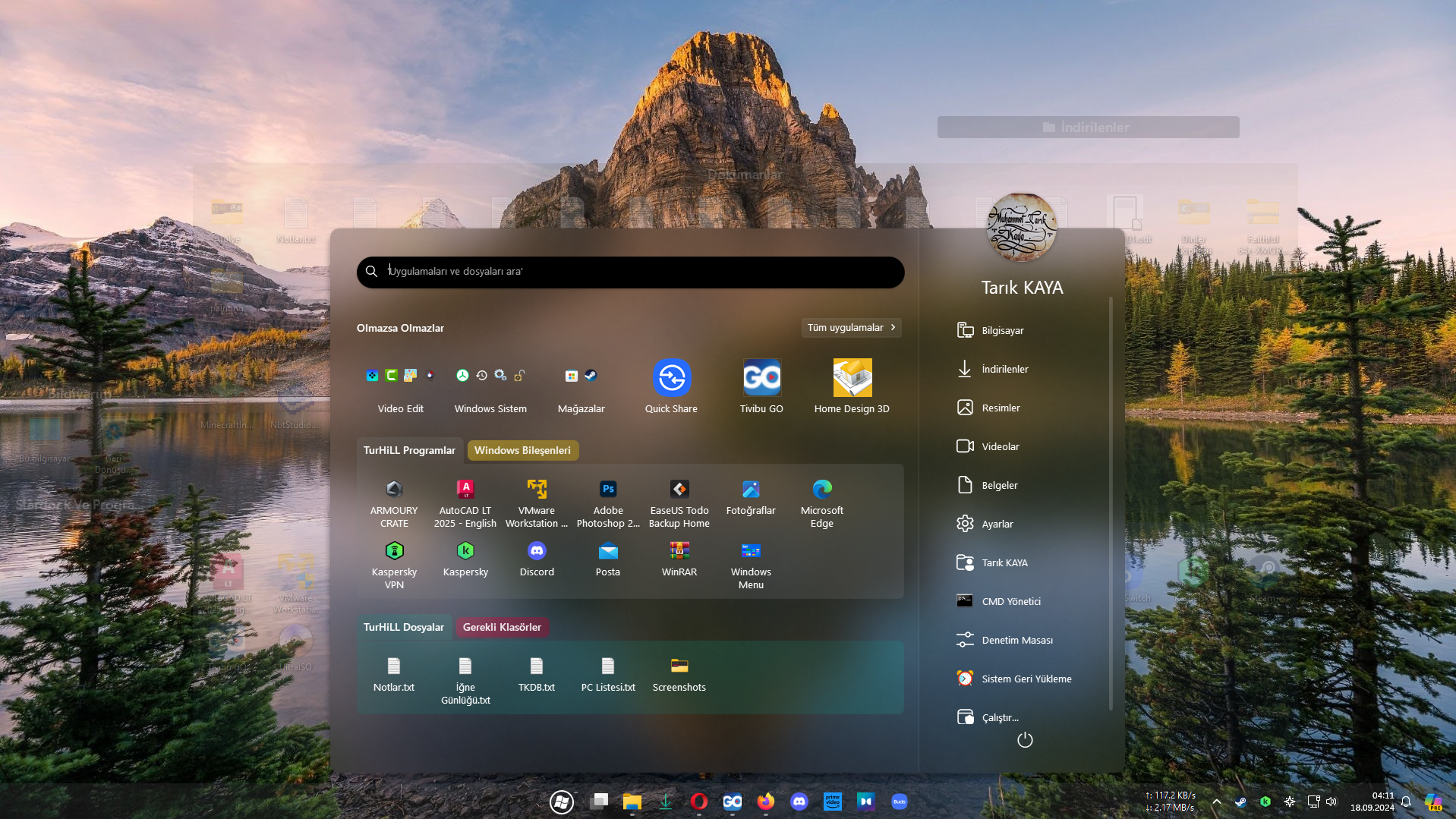The height and width of the screenshot is (819, 1456).
Task: Launch Firefox from the taskbar
Action: pos(766,802)
